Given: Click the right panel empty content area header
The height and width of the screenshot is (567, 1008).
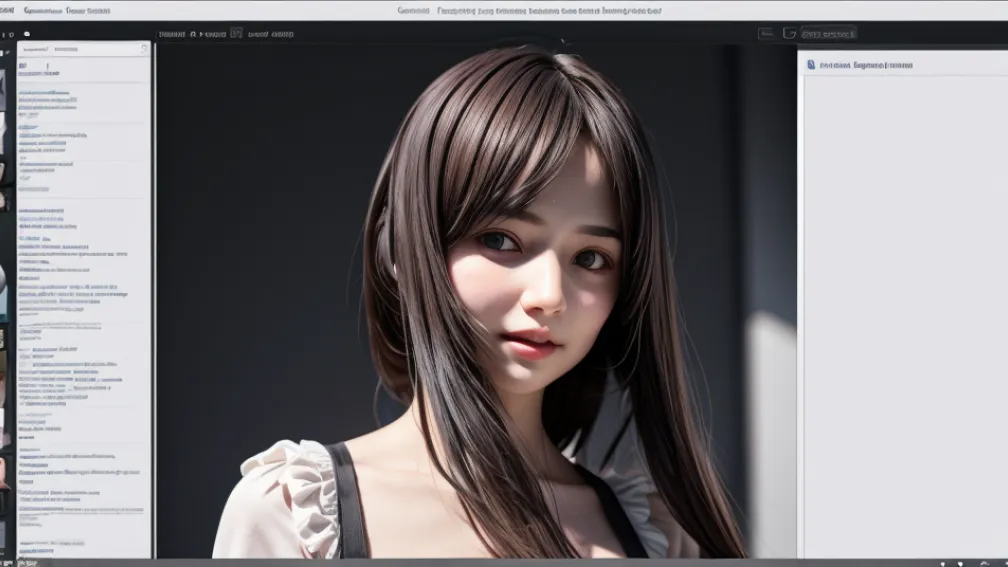Looking at the screenshot, I should point(903,65).
